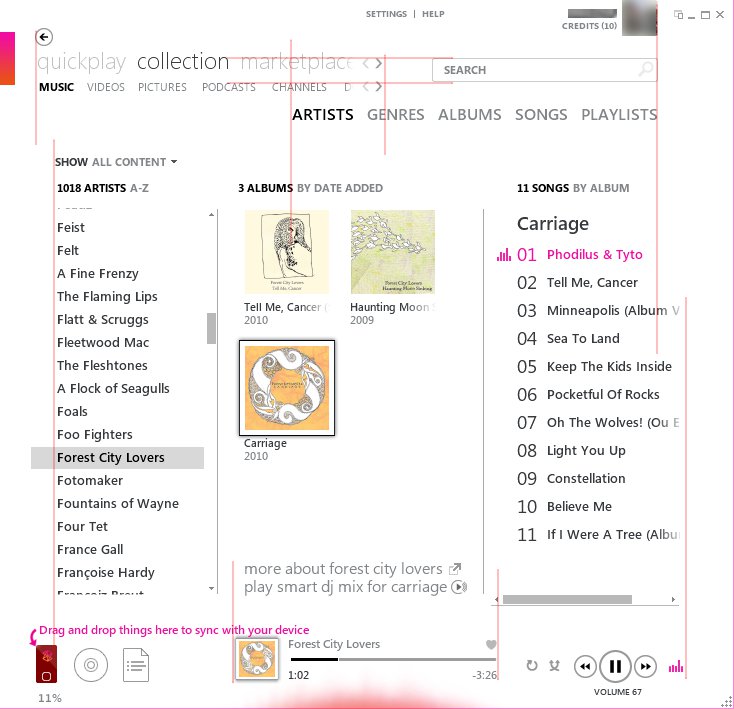Click the heart rating icon
Image resolution: width=734 pixels, height=709 pixels.
491,644
